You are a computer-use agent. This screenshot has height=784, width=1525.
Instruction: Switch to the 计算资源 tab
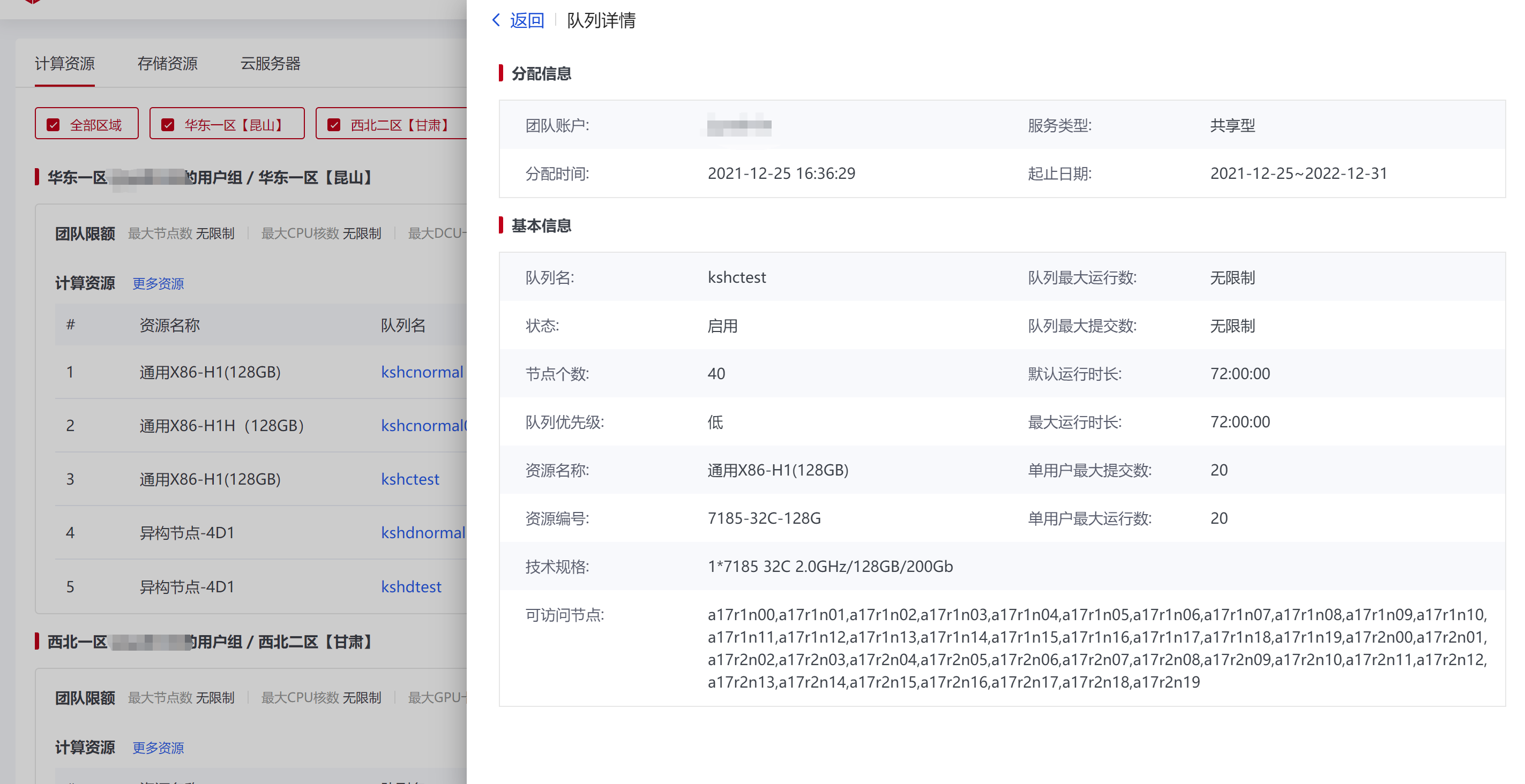(64, 63)
